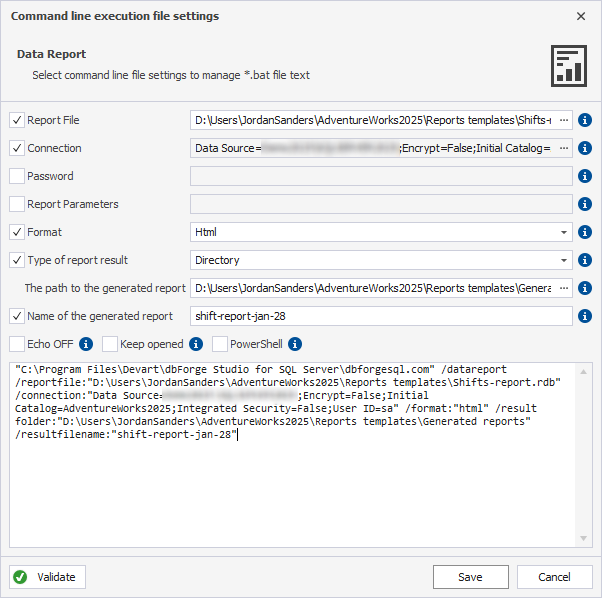Browse for Report File with ellipsis button
Viewport: 602px width, 598px height.
coord(564,120)
